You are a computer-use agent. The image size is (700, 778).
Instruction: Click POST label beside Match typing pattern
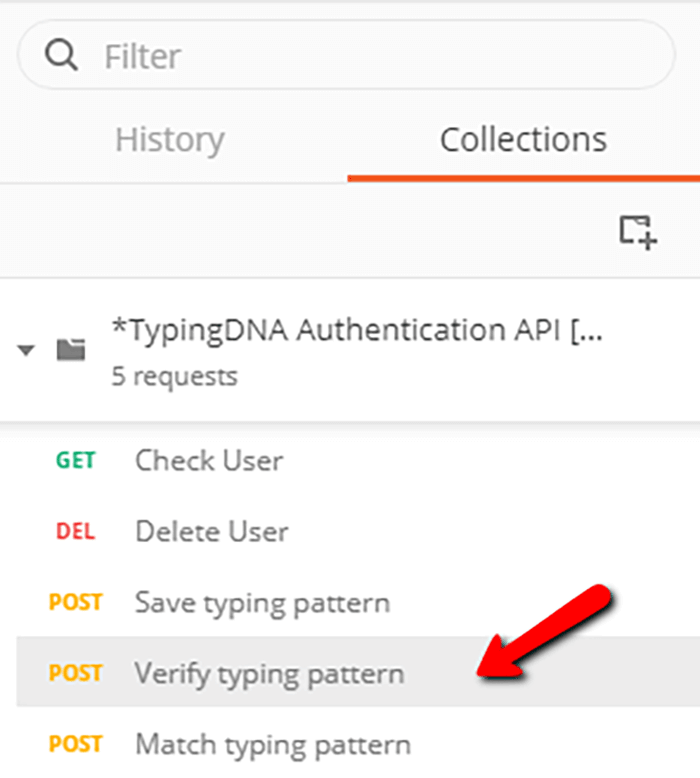point(75,744)
